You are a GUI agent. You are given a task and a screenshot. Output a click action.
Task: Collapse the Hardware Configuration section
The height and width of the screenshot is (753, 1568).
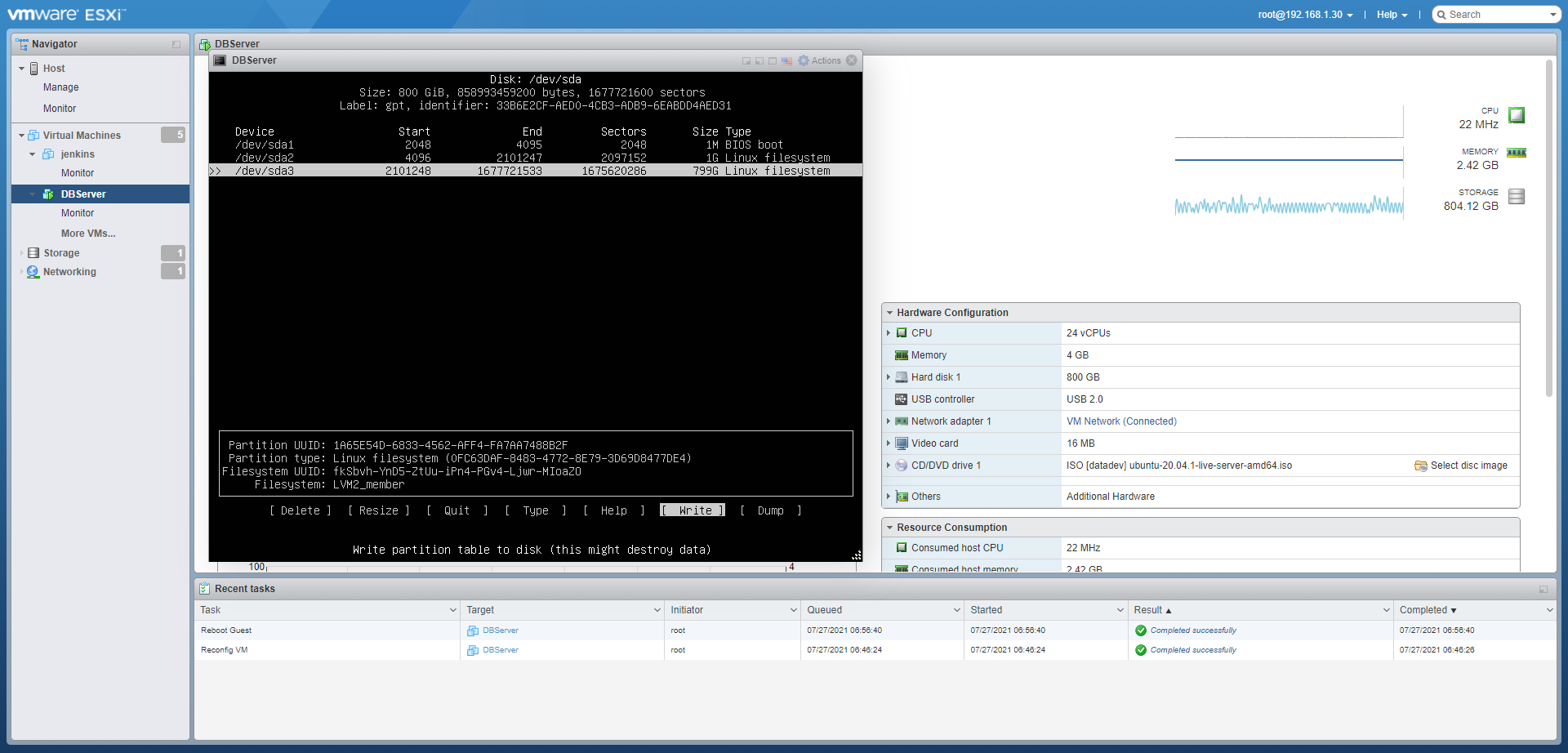click(889, 313)
